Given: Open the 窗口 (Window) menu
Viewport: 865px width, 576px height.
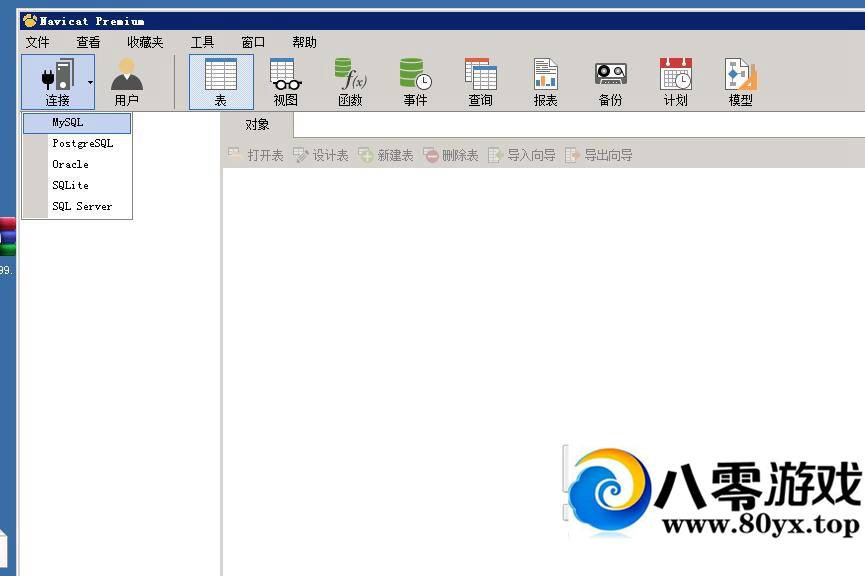Looking at the screenshot, I should [253, 42].
